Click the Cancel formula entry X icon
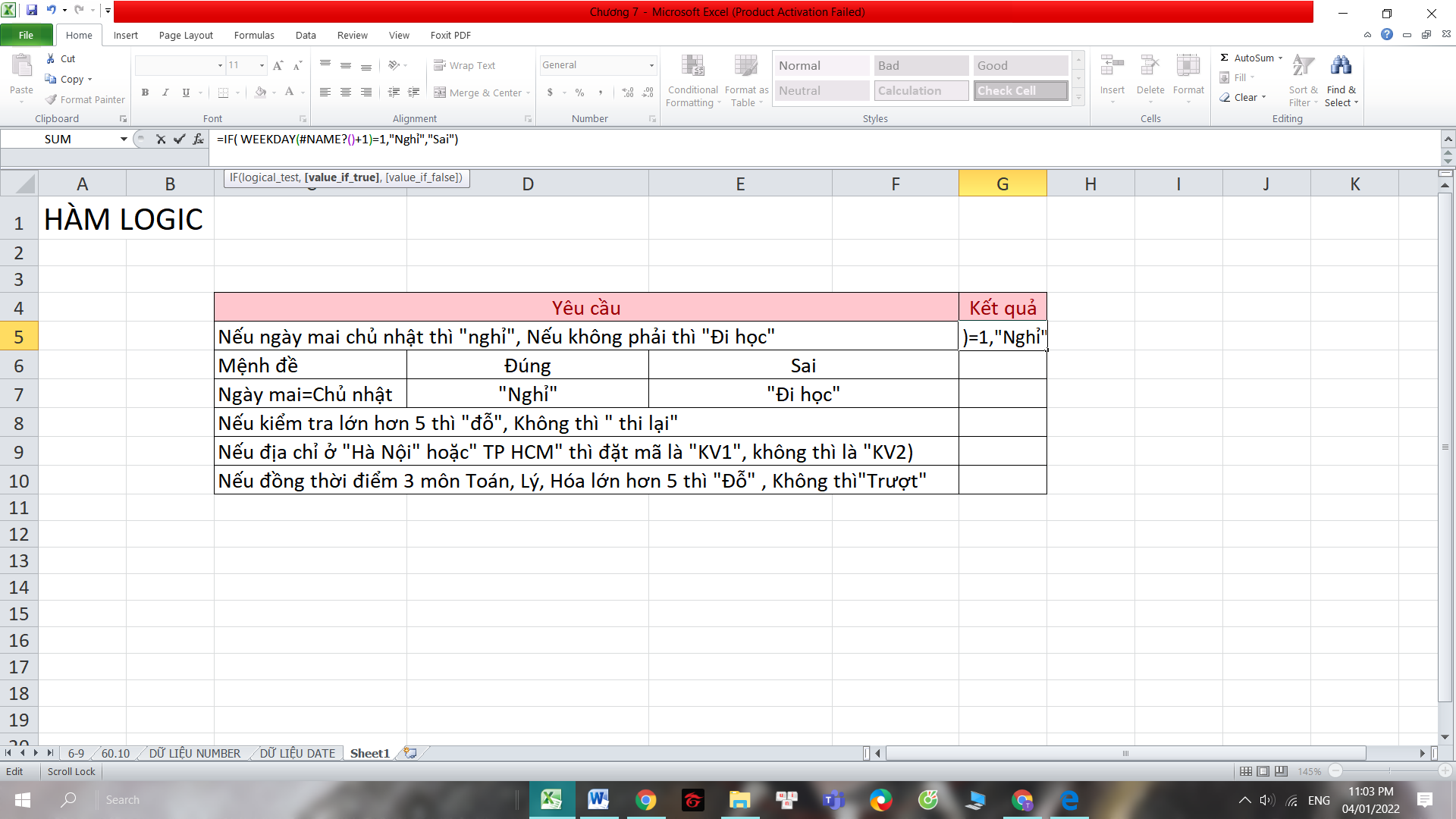The image size is (1456, 819). (161, 139)
